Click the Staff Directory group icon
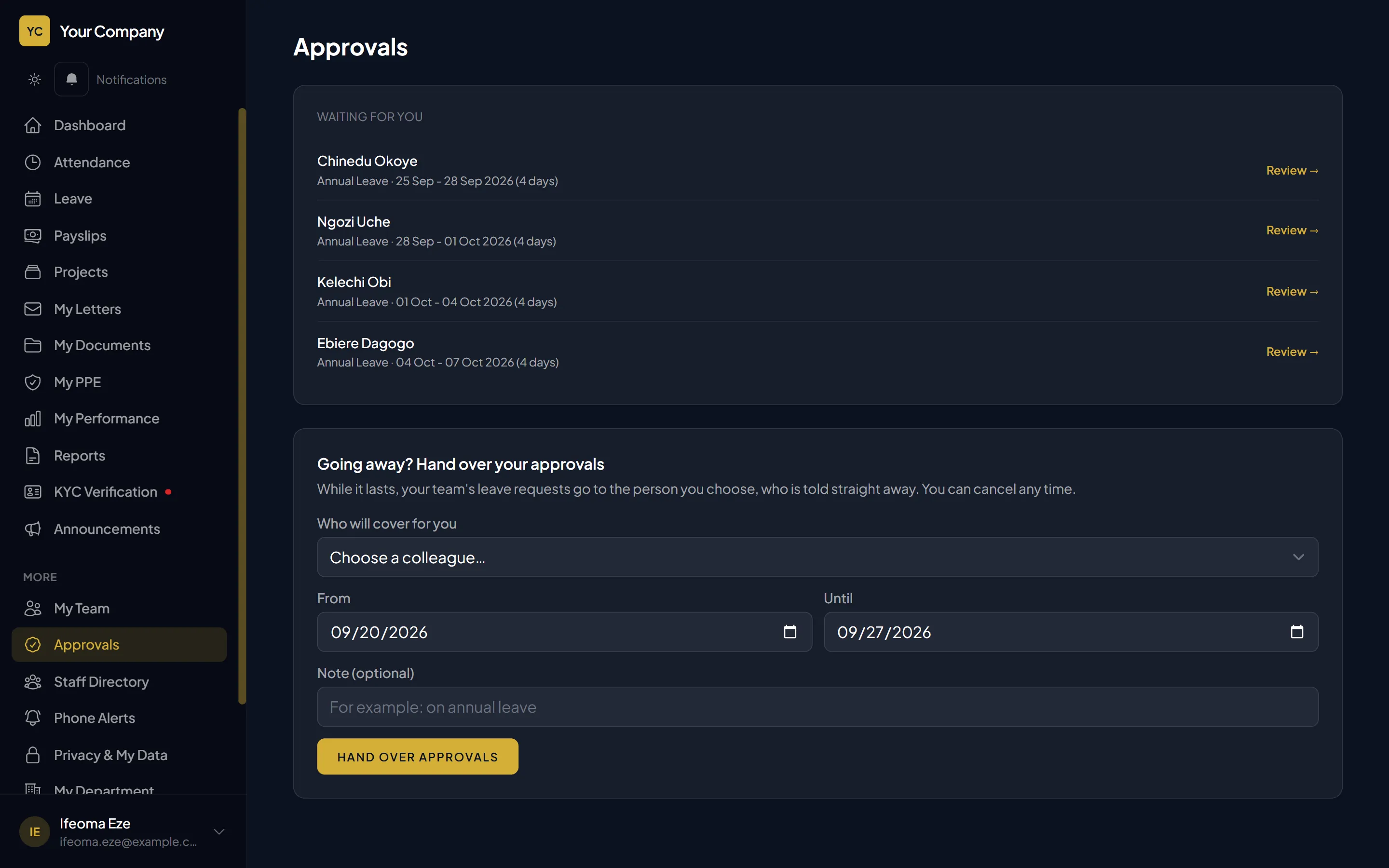 click(33, 681)
